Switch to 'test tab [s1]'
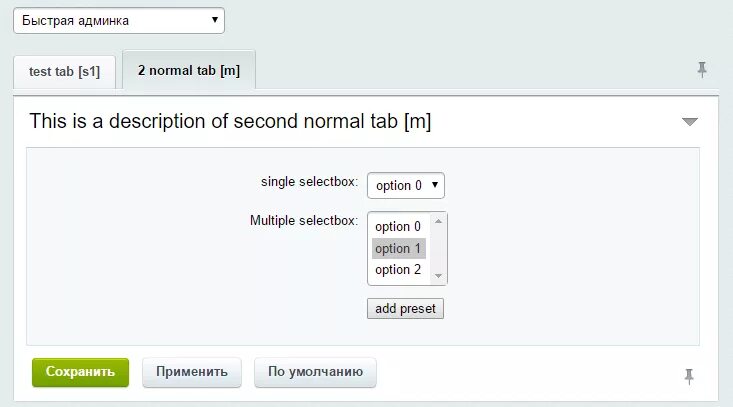This screenshot has width=733, height=407. click(64, 72)
